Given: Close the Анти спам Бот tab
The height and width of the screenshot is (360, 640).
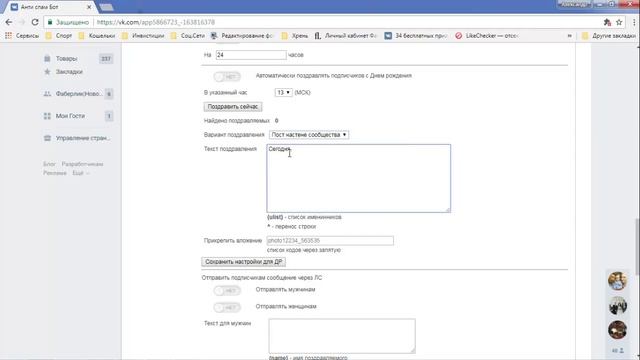Looking at the screenshot, I should point(89,7).
